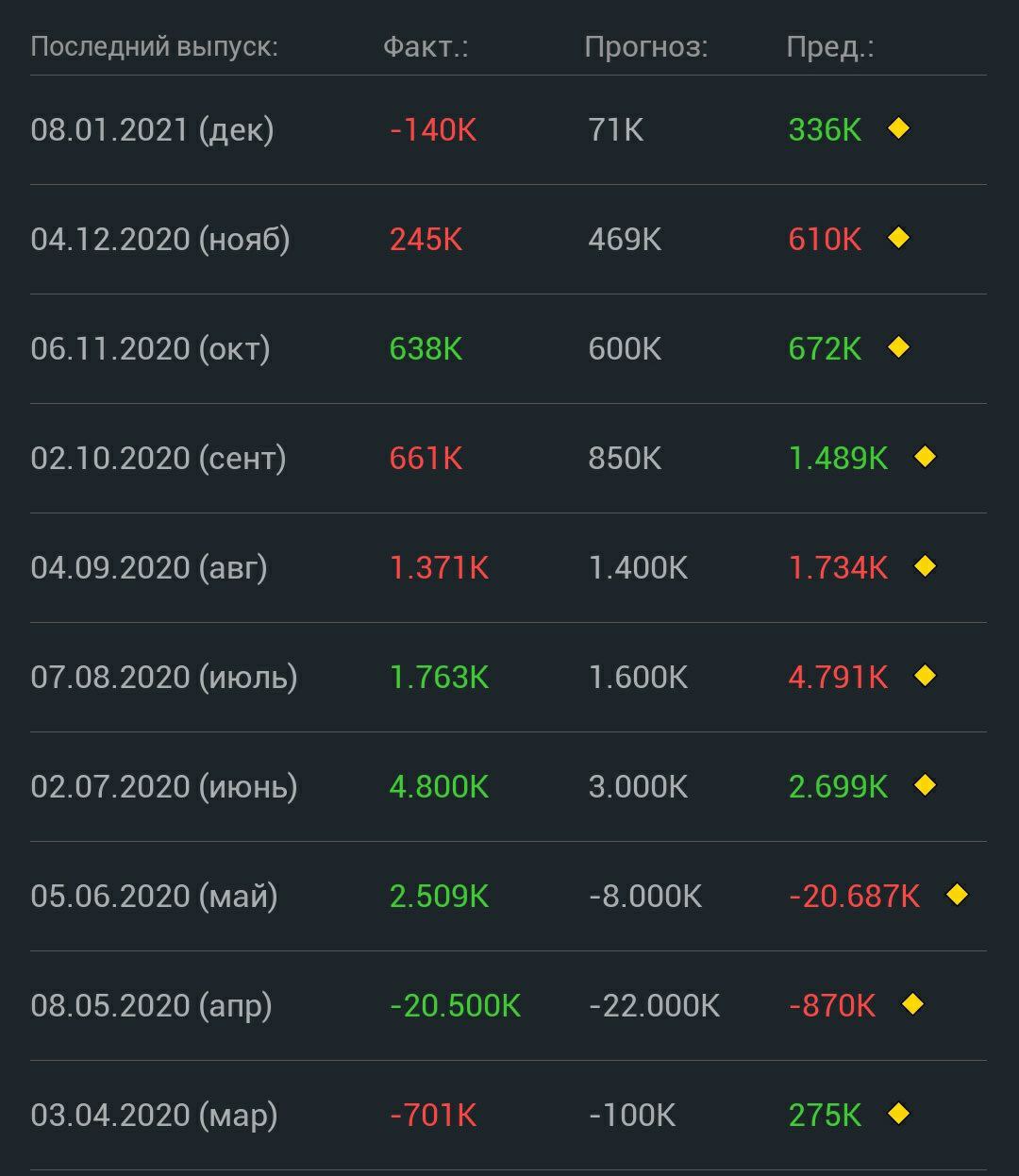This screenshot has width=1019, height=1176.
Task: Click the previous value 610K
Action: point(826,240)
